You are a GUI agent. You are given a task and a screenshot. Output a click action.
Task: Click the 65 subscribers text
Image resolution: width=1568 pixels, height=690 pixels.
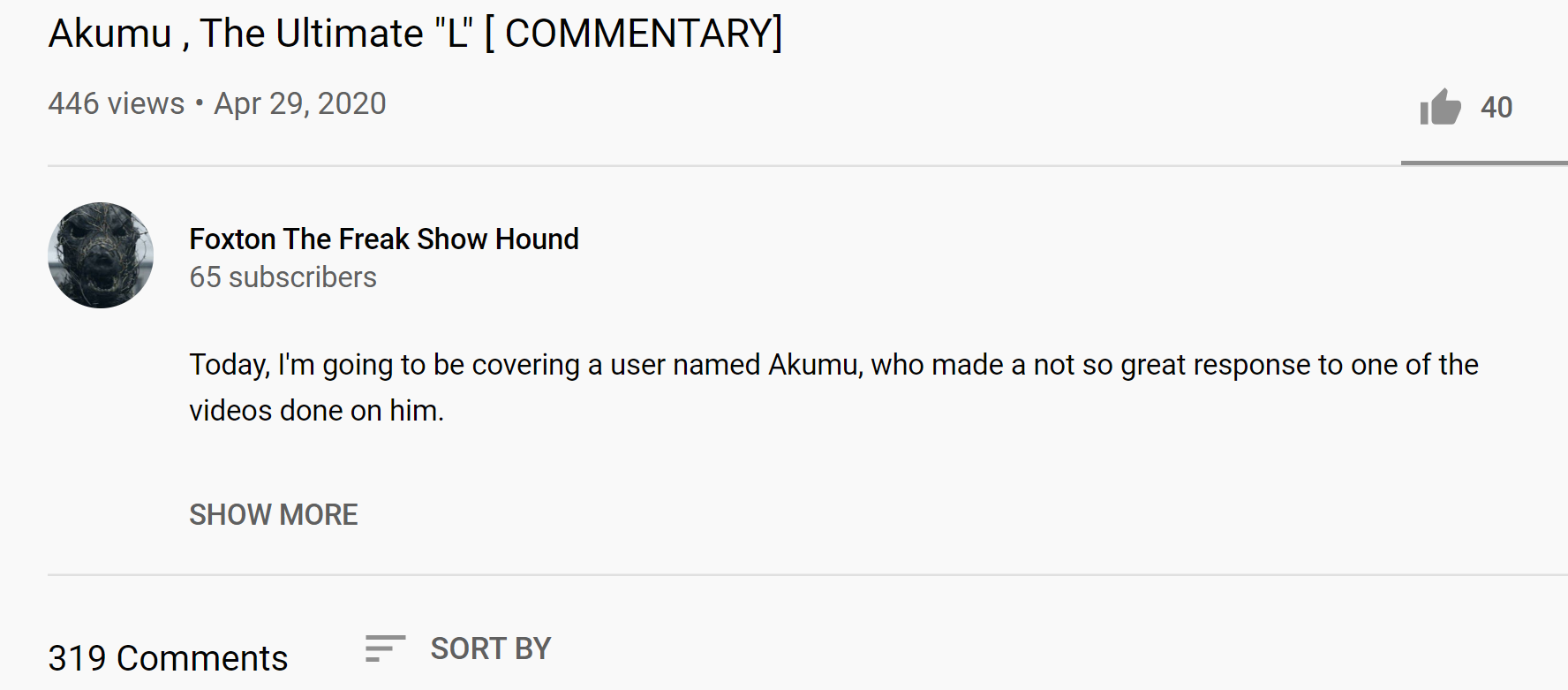pyautogui.click(x=283, y=277)
